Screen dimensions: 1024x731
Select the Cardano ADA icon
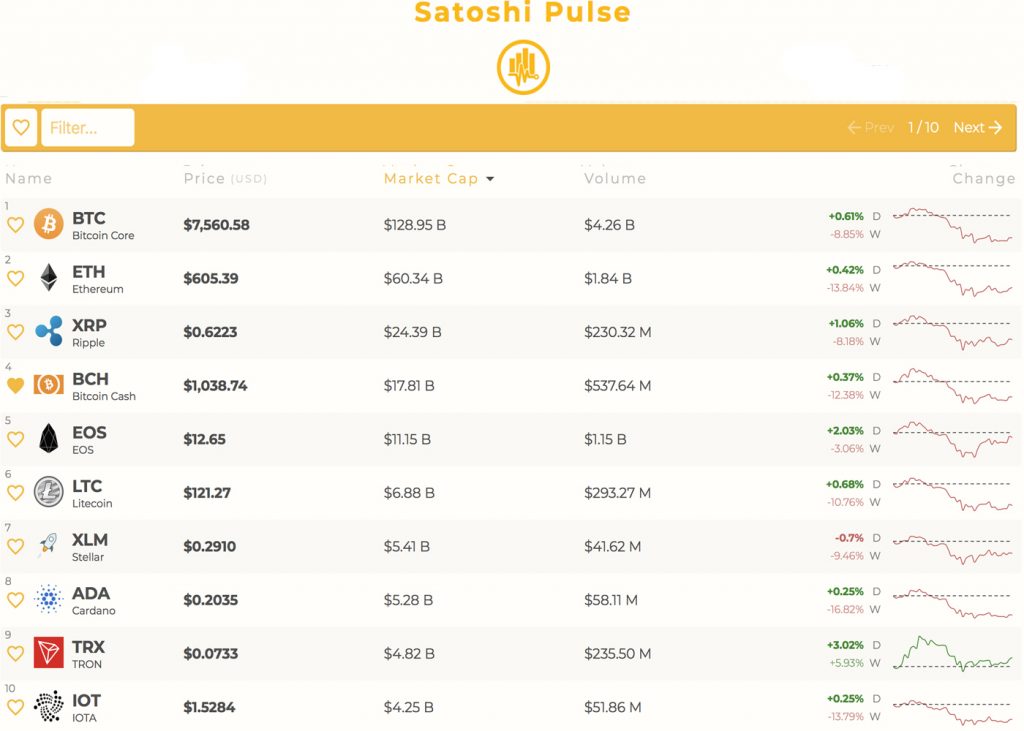pos(48,599)
